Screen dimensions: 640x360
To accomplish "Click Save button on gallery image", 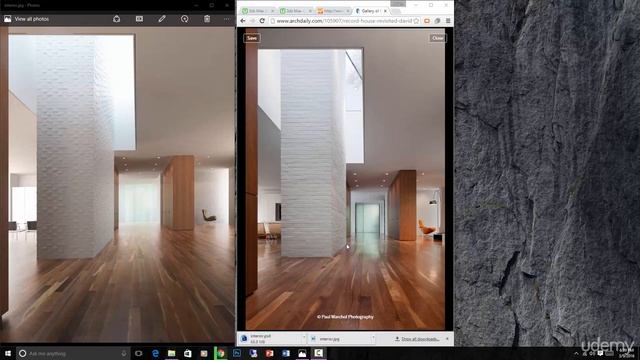I will [x=252, y=38].
